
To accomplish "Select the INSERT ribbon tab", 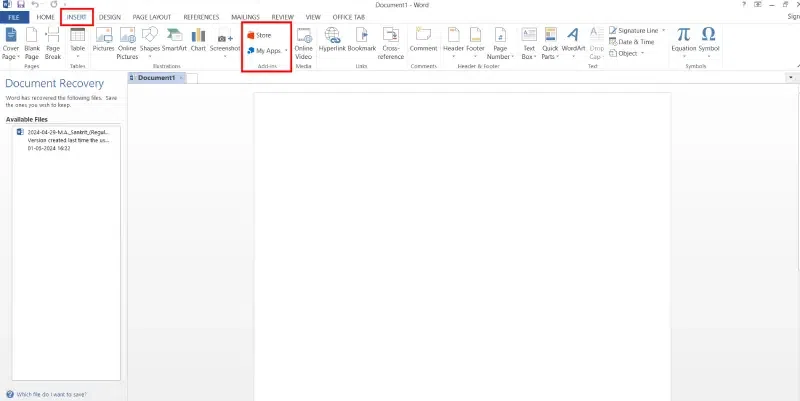I will click(x=77, y=17).
